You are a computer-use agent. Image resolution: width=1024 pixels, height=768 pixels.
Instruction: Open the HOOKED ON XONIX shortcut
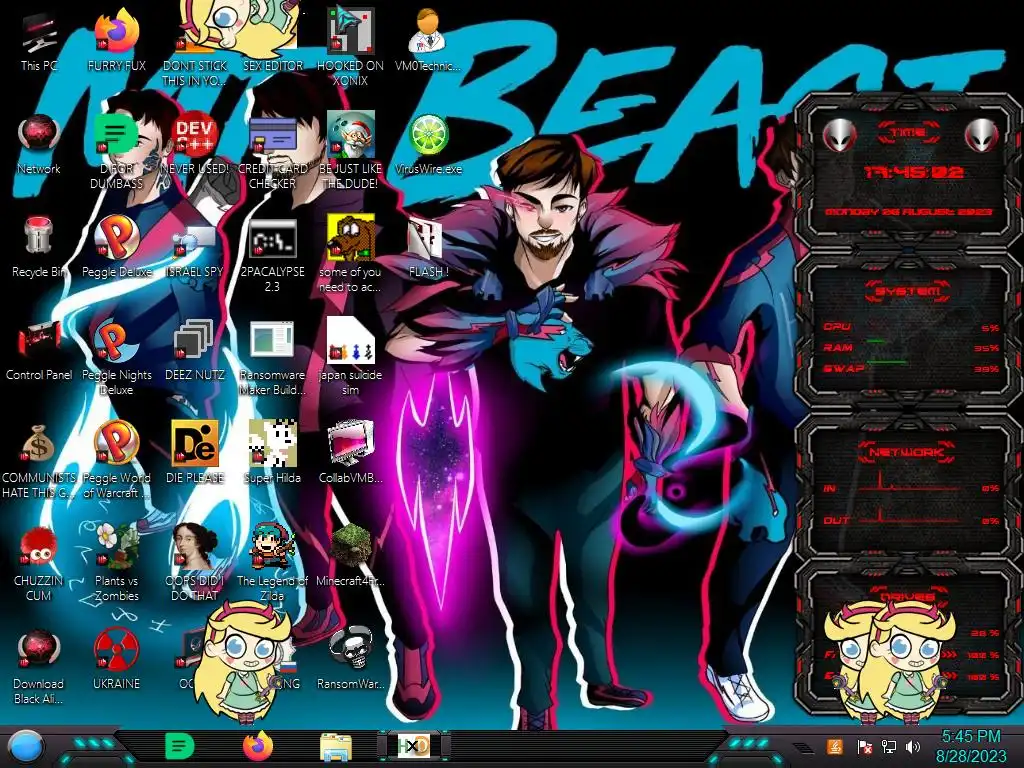(350, 47)
